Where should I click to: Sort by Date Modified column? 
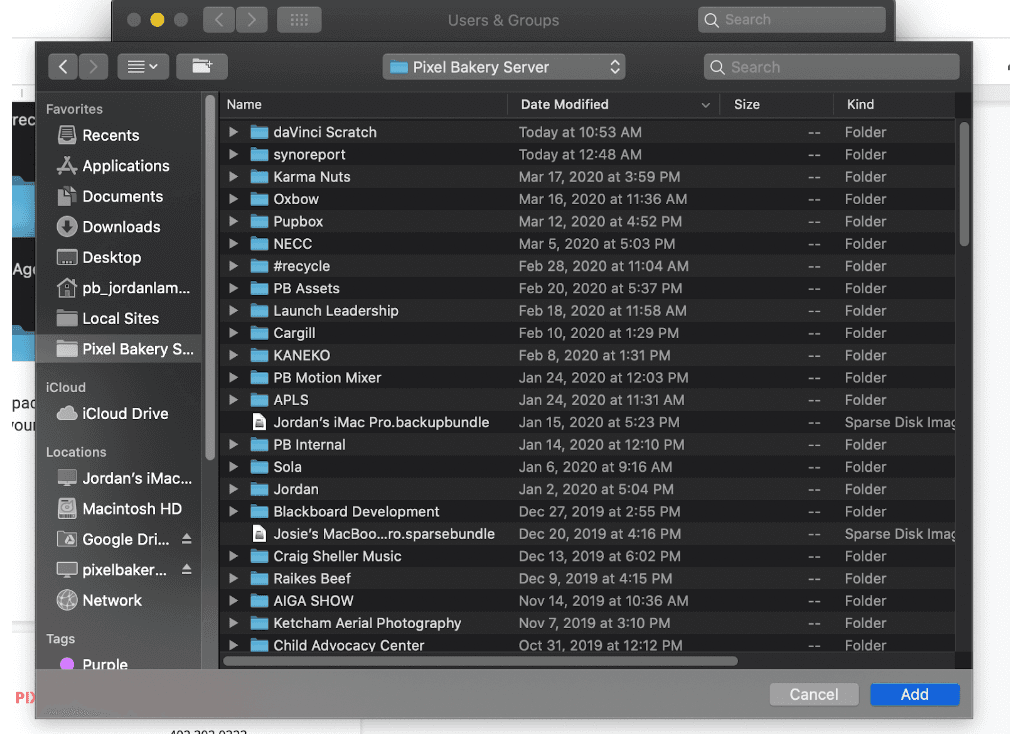[x=613, y=104]
